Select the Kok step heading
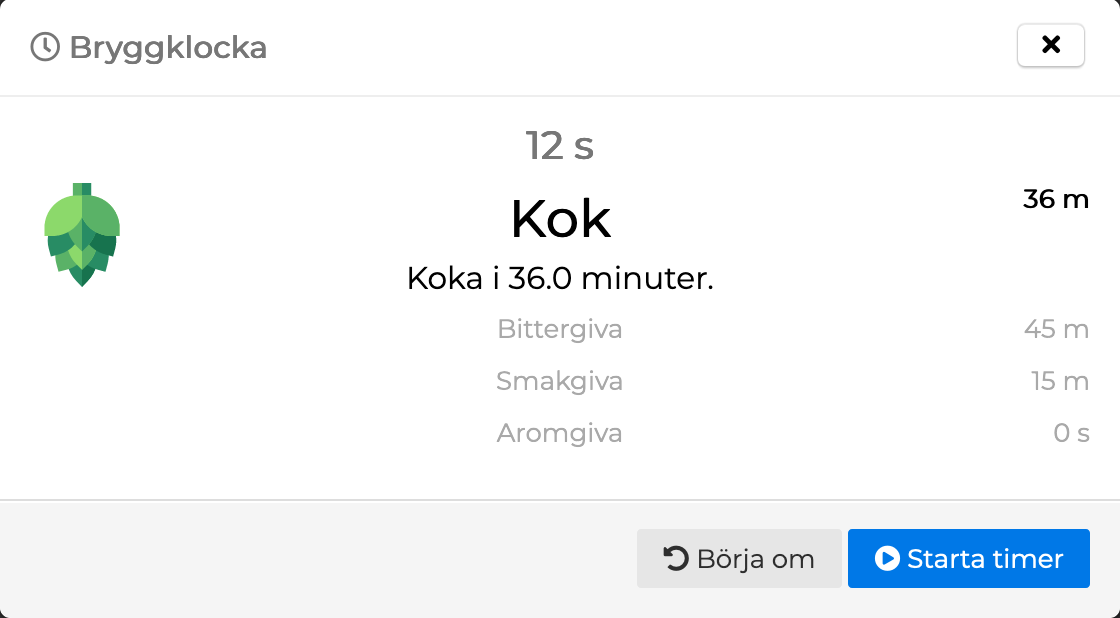Viewport: 1120px width, 618px height. click(x=560, y=219)
